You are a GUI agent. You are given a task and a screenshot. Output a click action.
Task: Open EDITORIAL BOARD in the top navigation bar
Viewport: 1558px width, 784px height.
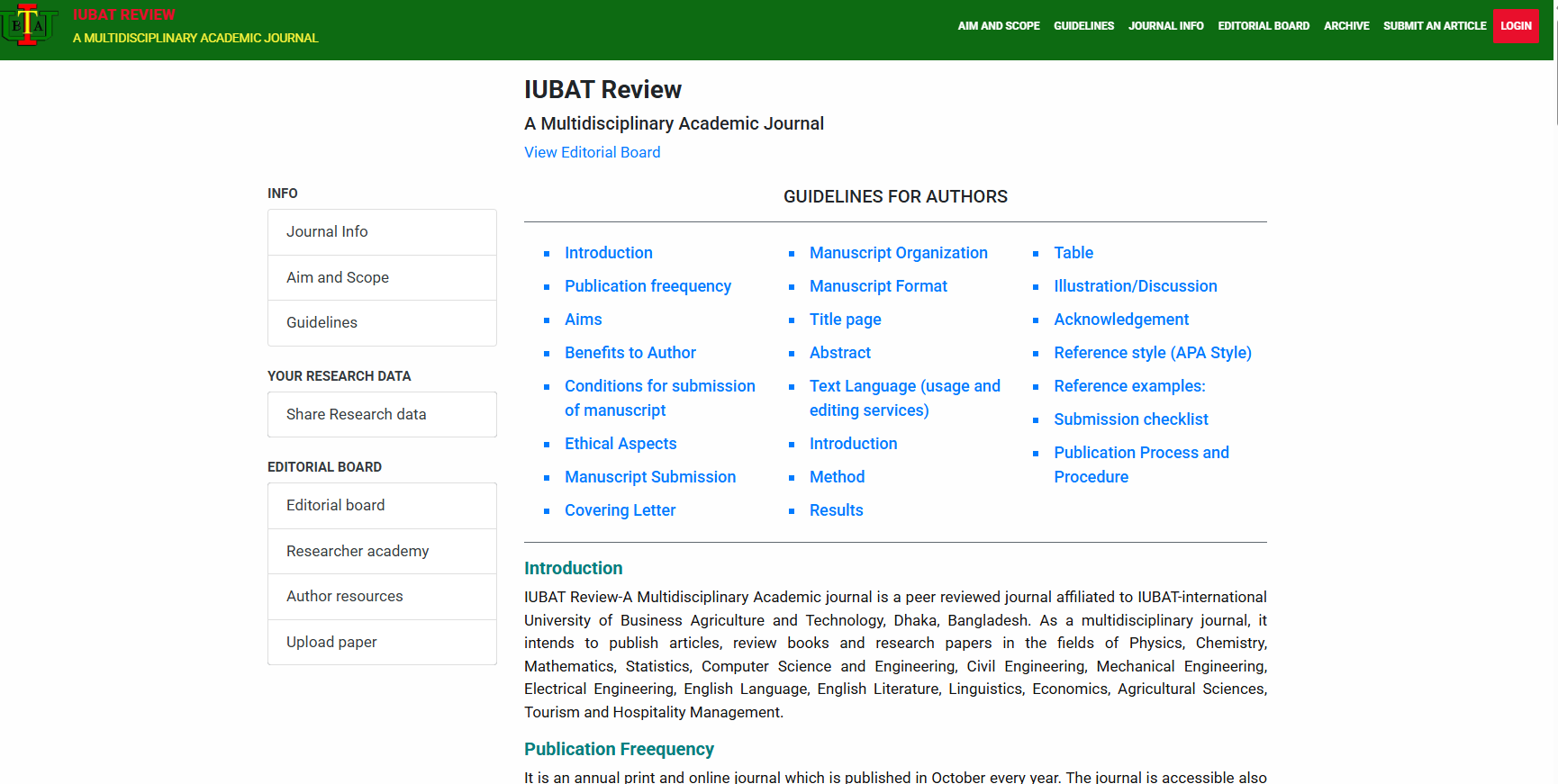tap(1264, 26)
